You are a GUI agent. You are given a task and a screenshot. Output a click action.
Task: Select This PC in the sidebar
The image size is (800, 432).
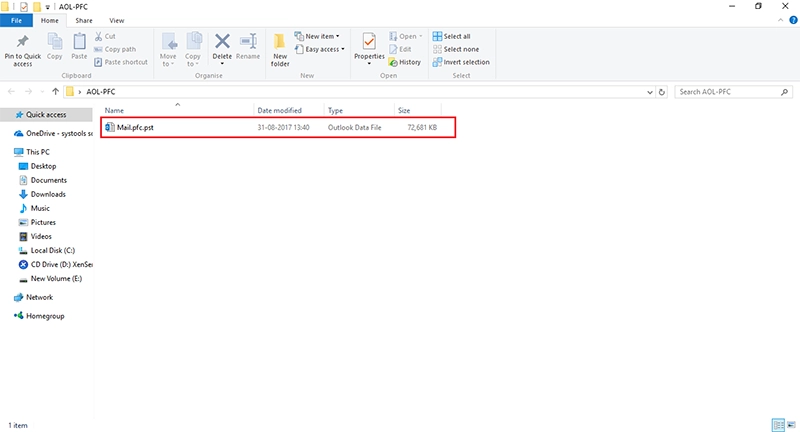pos(32,152)
